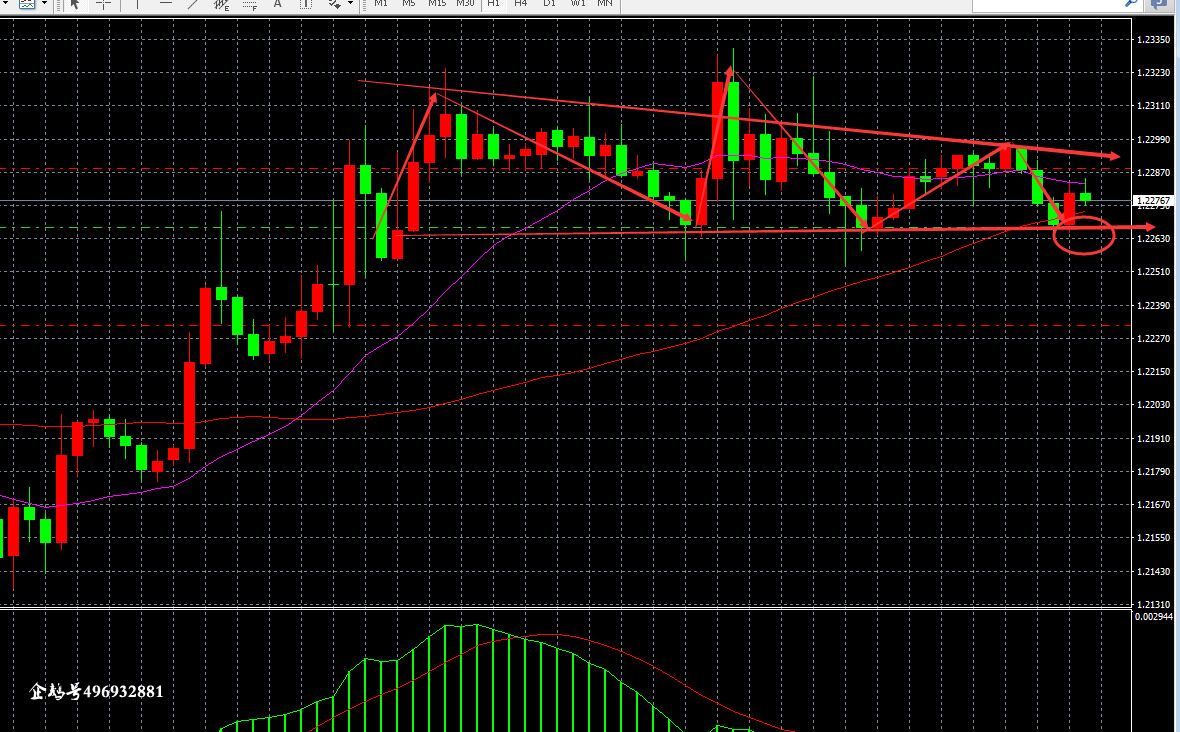Screen dimensions: 1180x732
Task: Click the 1.22150 price scale label
Action: pyautogui.click(x=1154, y=372)
